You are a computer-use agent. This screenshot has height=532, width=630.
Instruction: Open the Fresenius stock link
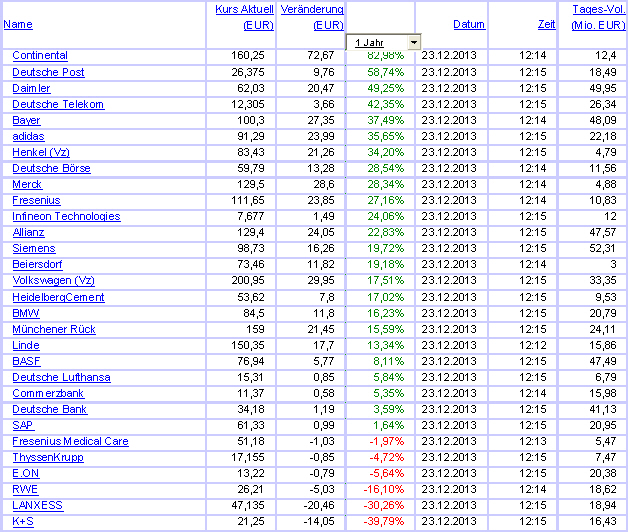36,201
